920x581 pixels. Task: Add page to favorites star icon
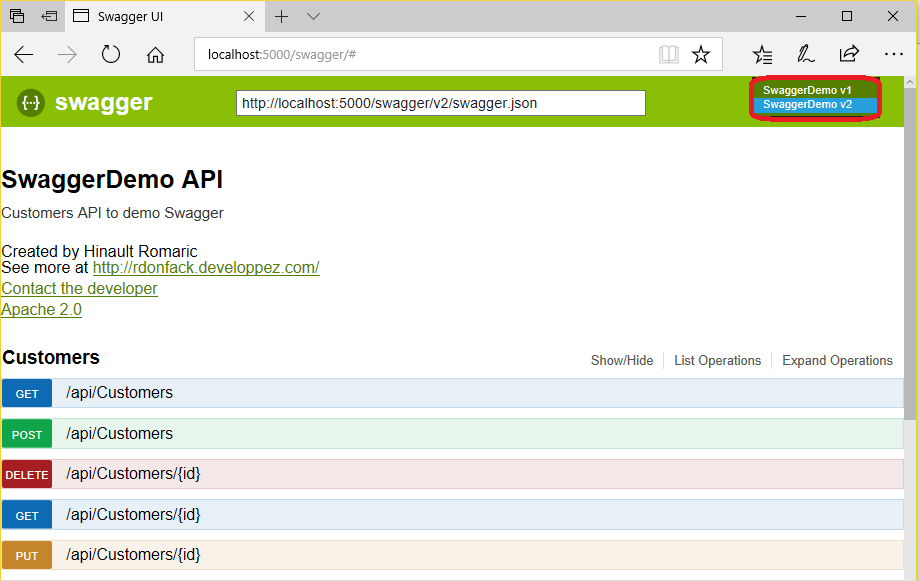(x=701, y=55)
